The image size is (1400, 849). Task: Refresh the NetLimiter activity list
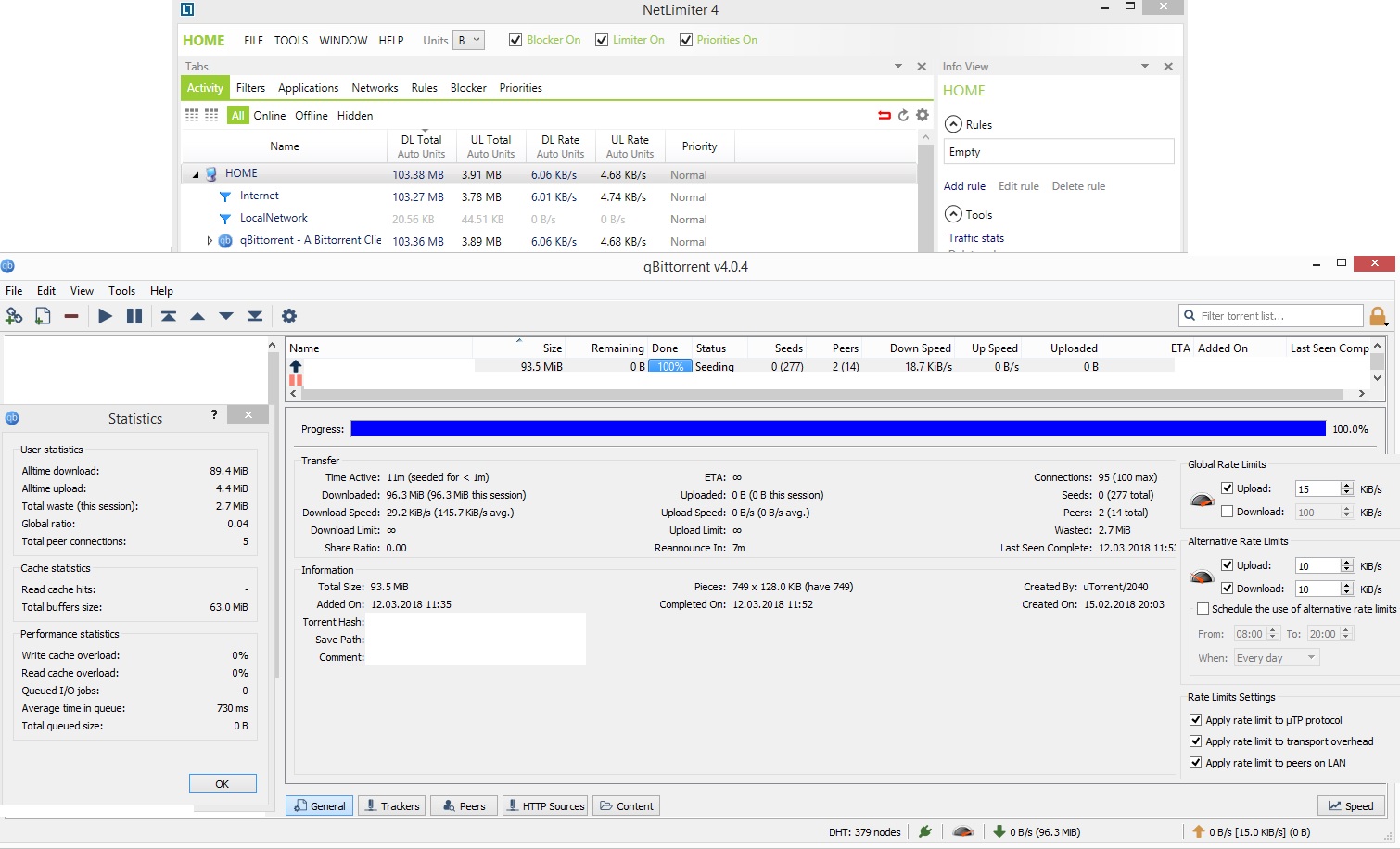pos(903,115)
